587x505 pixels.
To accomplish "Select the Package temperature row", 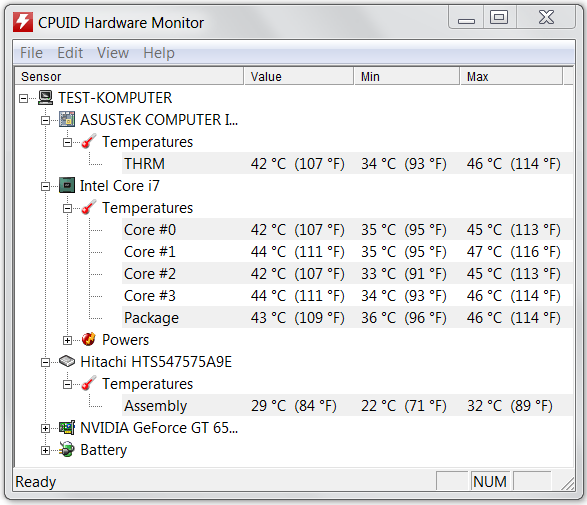I will (x=347, y=317).
